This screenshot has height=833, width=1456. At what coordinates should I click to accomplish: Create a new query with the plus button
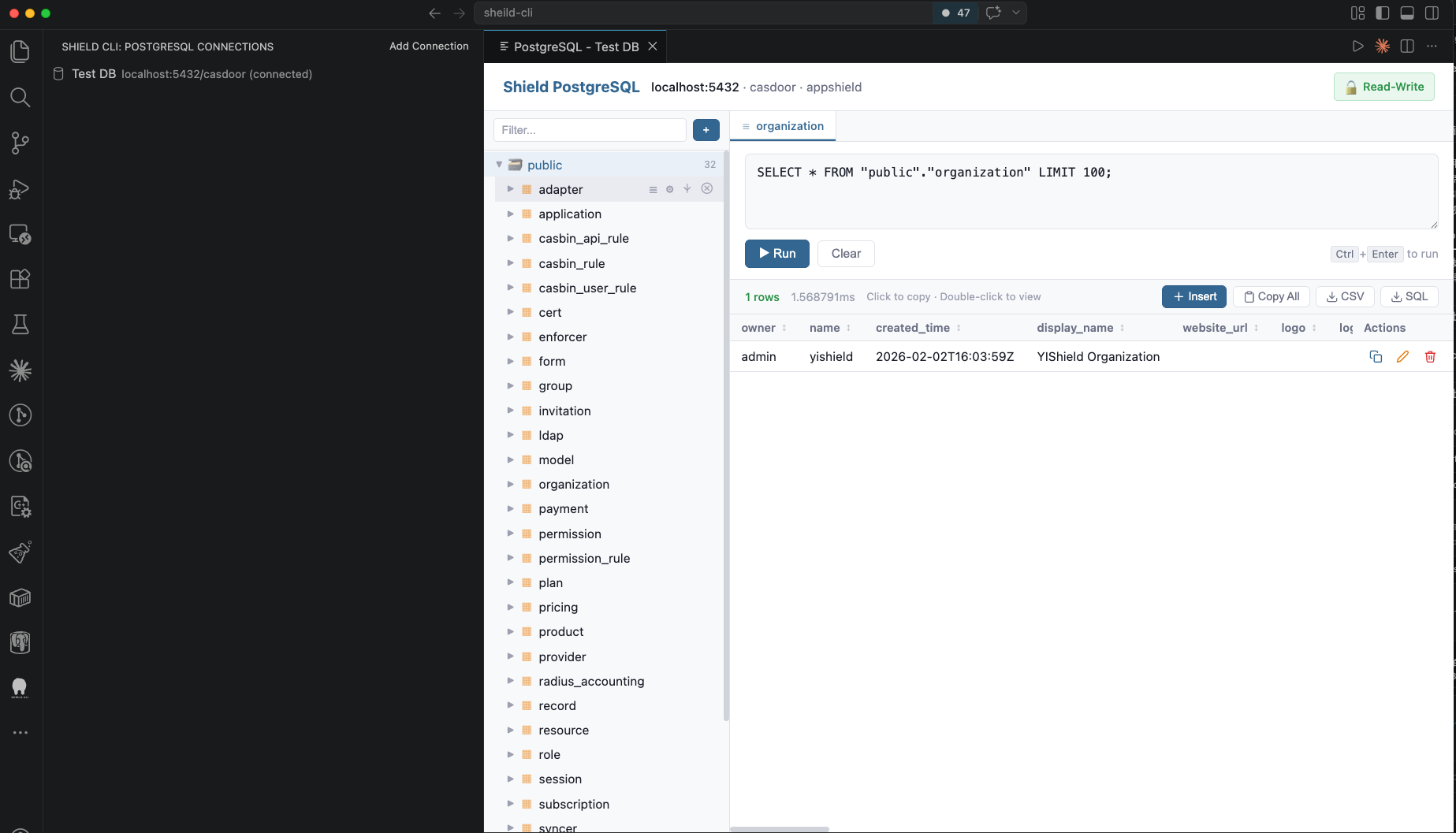point(706,129)
